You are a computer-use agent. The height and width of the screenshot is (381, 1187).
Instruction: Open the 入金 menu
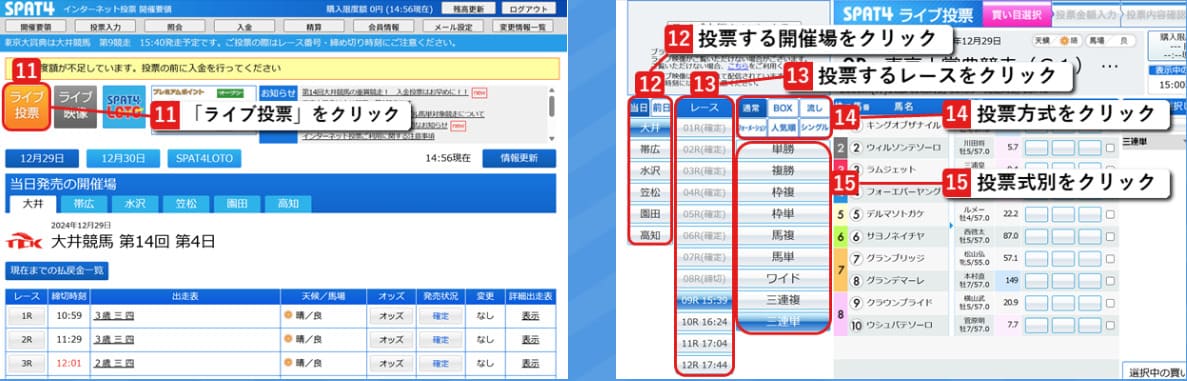tap(245, 27)
